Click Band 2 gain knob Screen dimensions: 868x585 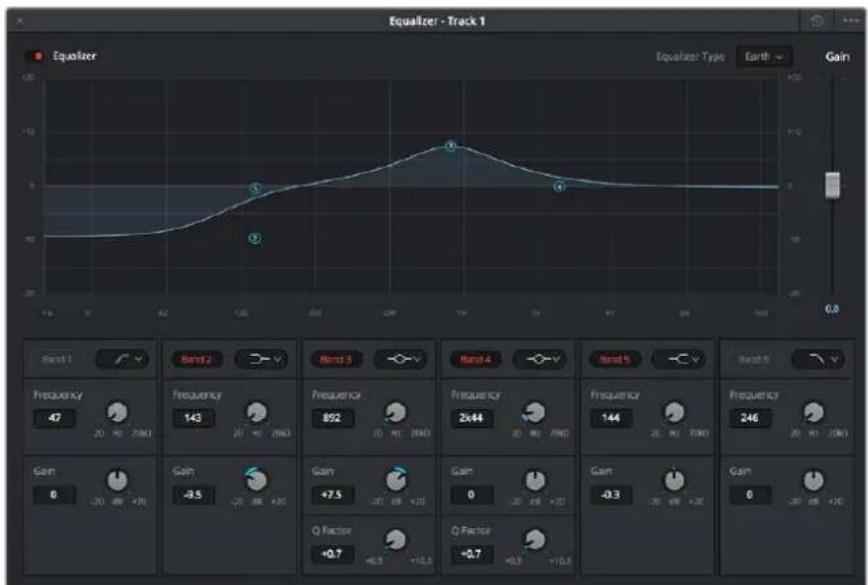pyautogui.click(x=256, y=480)
